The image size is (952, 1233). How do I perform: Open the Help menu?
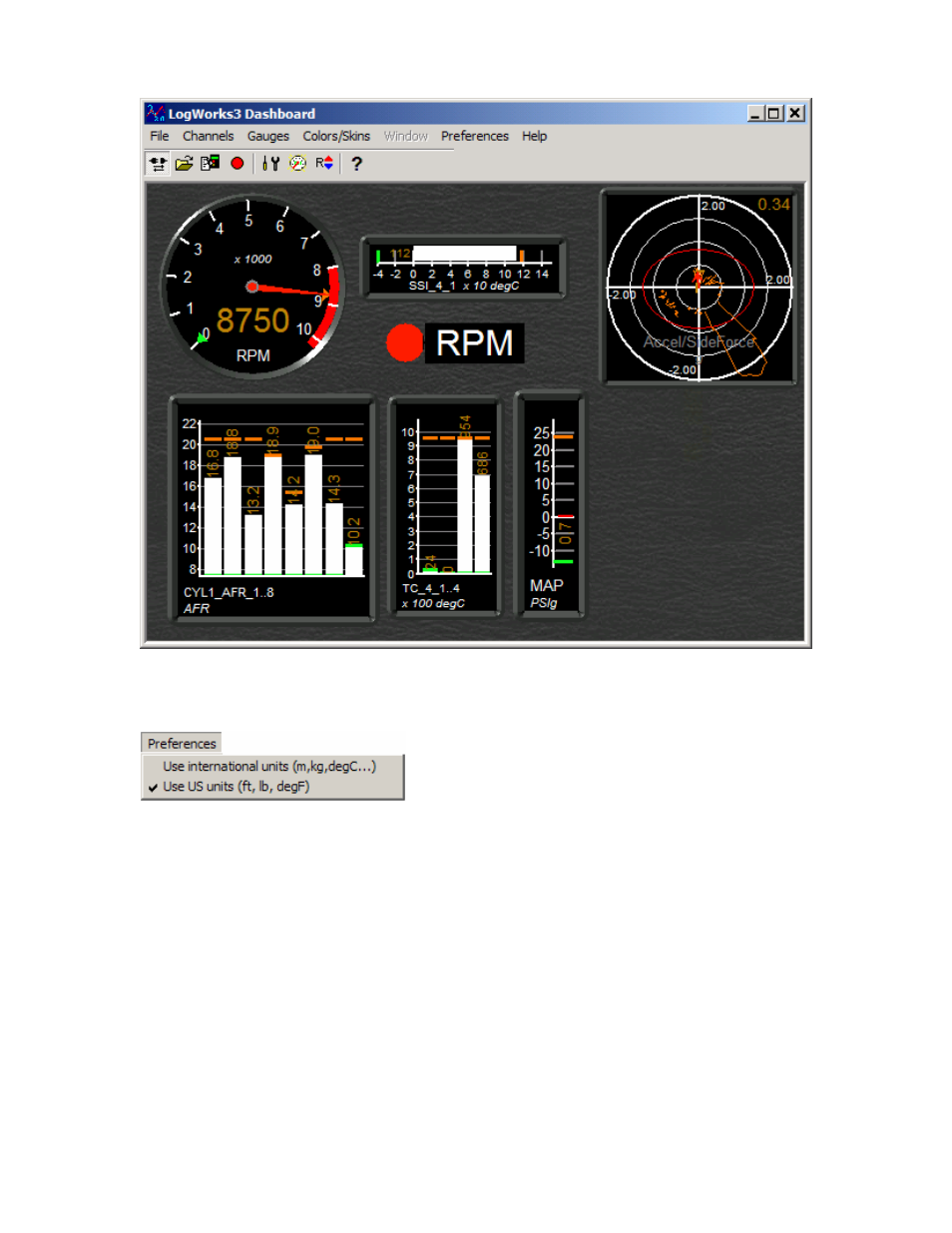coord(534,136)
